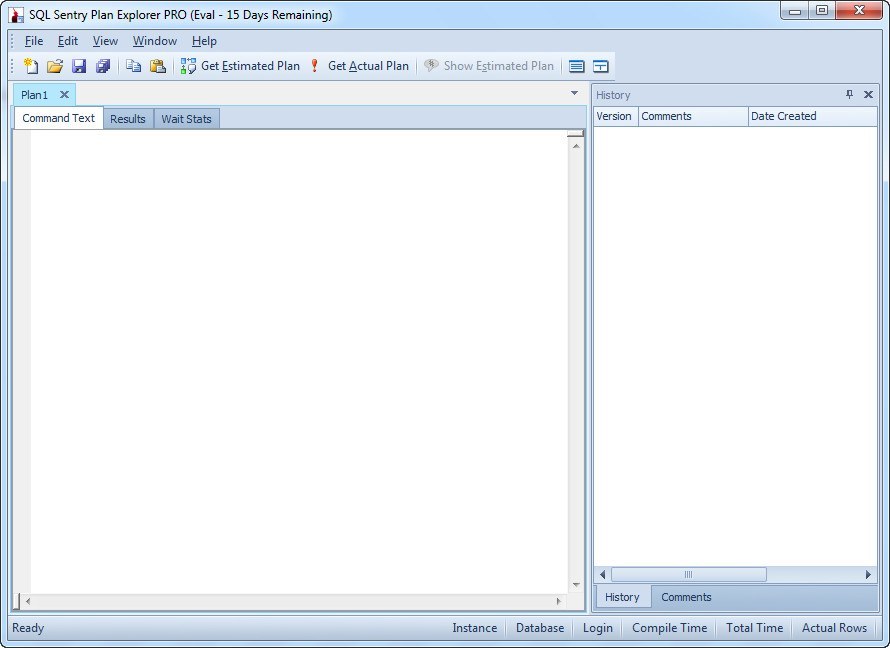This screenshot has height=648, width=890.
Task: Click History panel scroll right arrow
Action: [868, 575]
